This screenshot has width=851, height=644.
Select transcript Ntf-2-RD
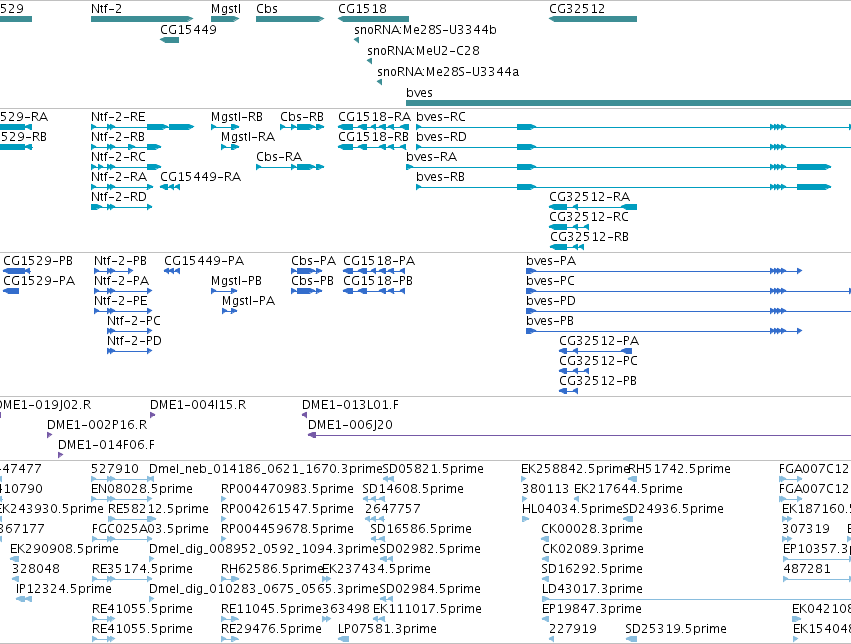pyautogui.click(x=122, y=207)
